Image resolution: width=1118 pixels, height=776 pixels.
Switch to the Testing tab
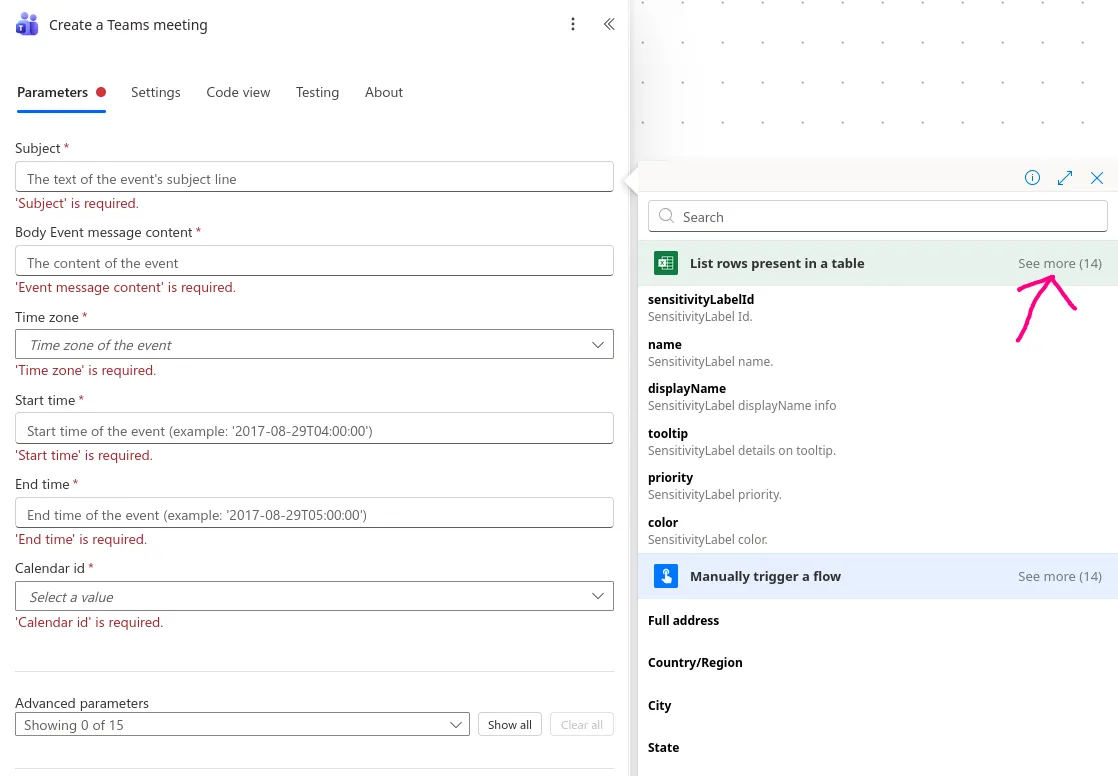(317, 92)
